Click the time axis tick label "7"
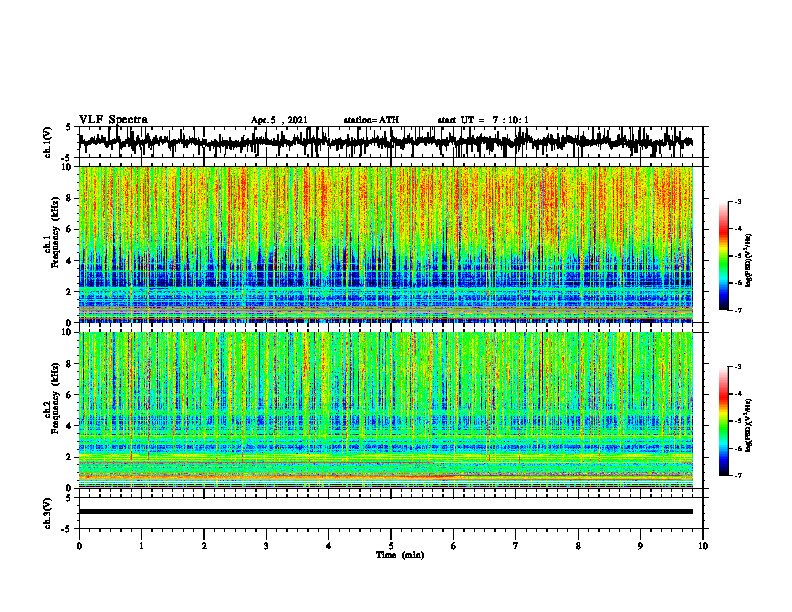 click(x=516, y=546)
